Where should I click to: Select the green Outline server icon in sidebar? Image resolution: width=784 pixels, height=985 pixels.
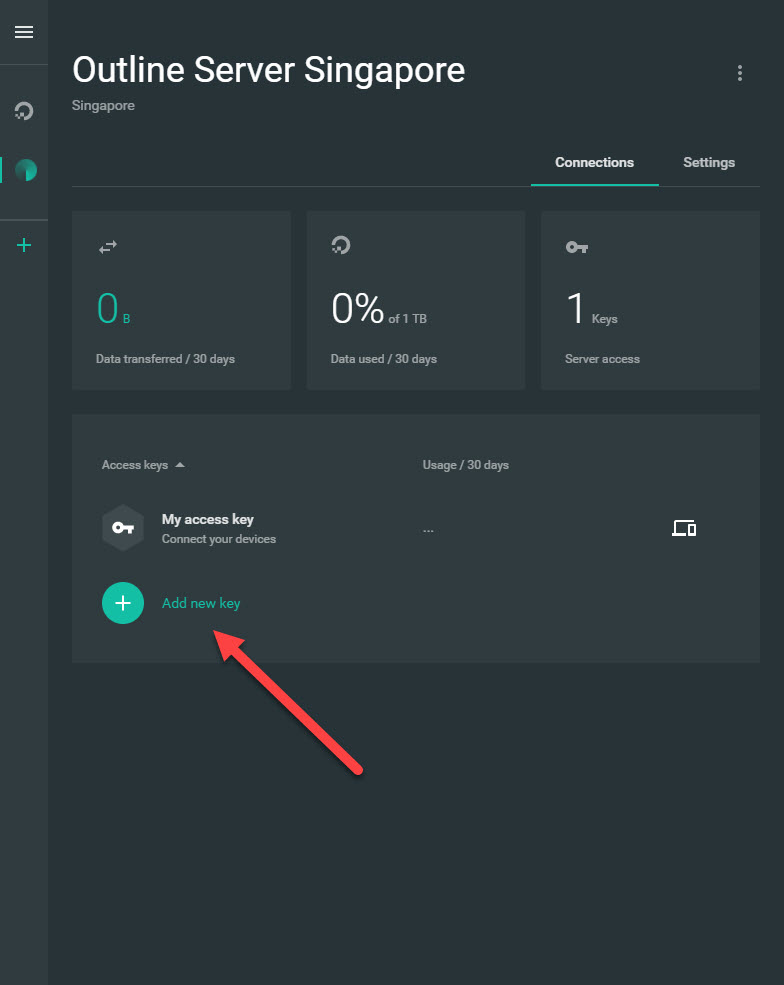point(26,170)
